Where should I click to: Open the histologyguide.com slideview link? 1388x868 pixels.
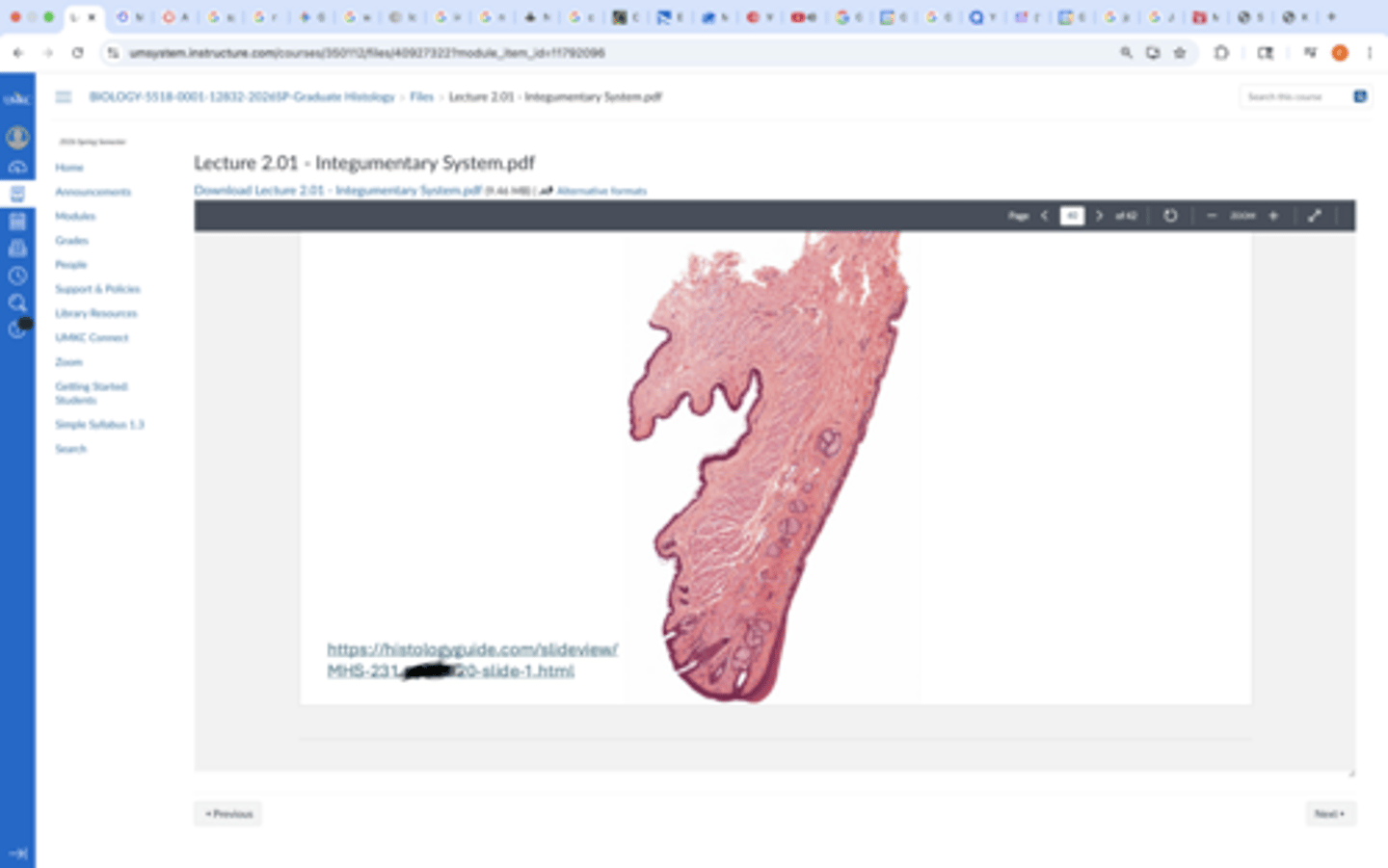click(x=472, y=660)
